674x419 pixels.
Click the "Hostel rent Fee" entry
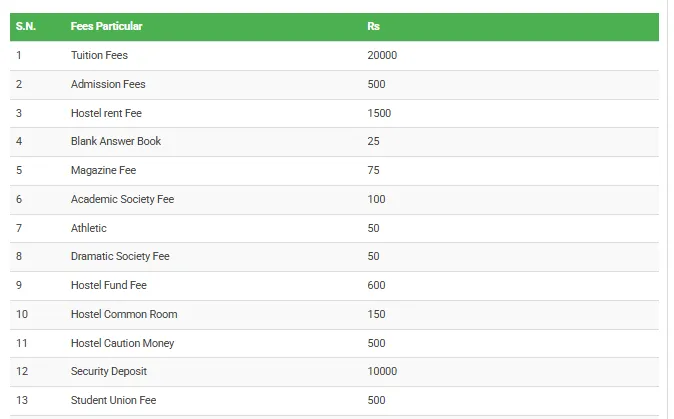106,113
